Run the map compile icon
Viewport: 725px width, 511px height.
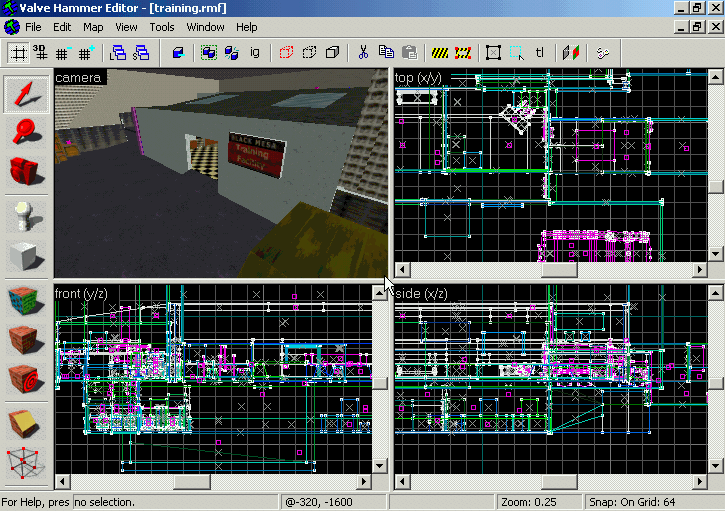point(602,53)
